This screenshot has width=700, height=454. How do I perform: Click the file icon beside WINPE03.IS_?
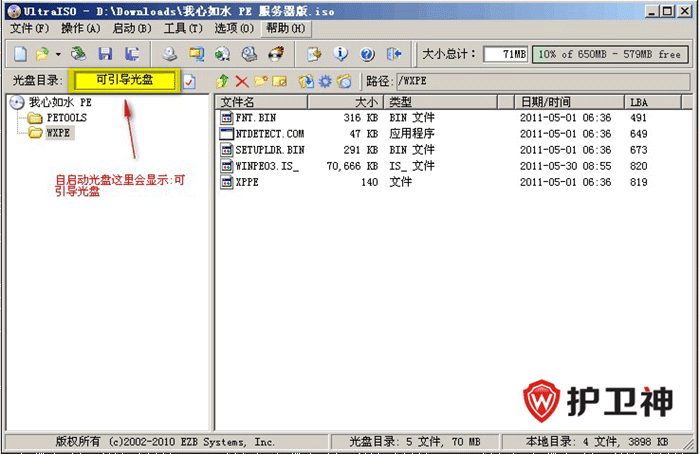point(227,166)
